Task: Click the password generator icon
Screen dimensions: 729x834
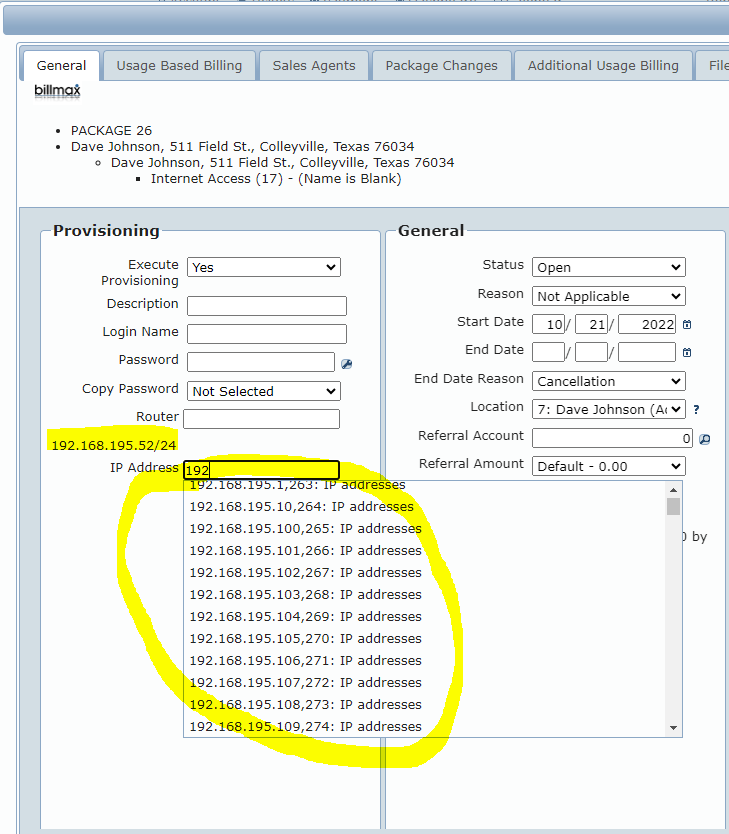Action: pyautogui.click(x=347, y=364)
